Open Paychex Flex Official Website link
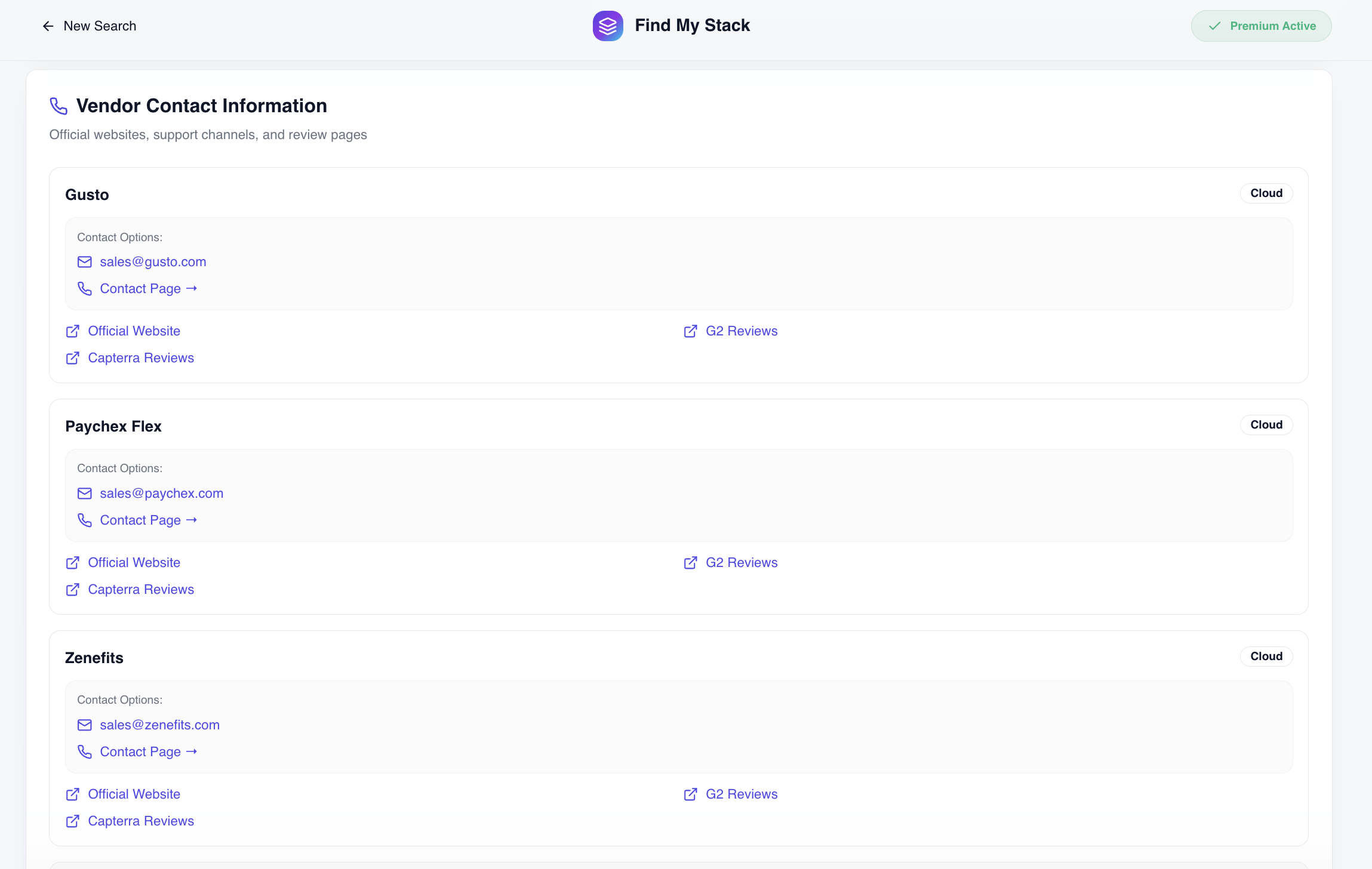1372x869 pixels. point(134,562)
